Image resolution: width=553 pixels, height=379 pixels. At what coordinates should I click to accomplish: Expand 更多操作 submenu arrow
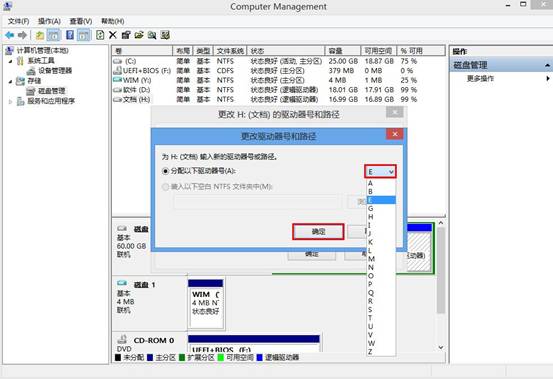pyautogui.click(x=548, y=79)
